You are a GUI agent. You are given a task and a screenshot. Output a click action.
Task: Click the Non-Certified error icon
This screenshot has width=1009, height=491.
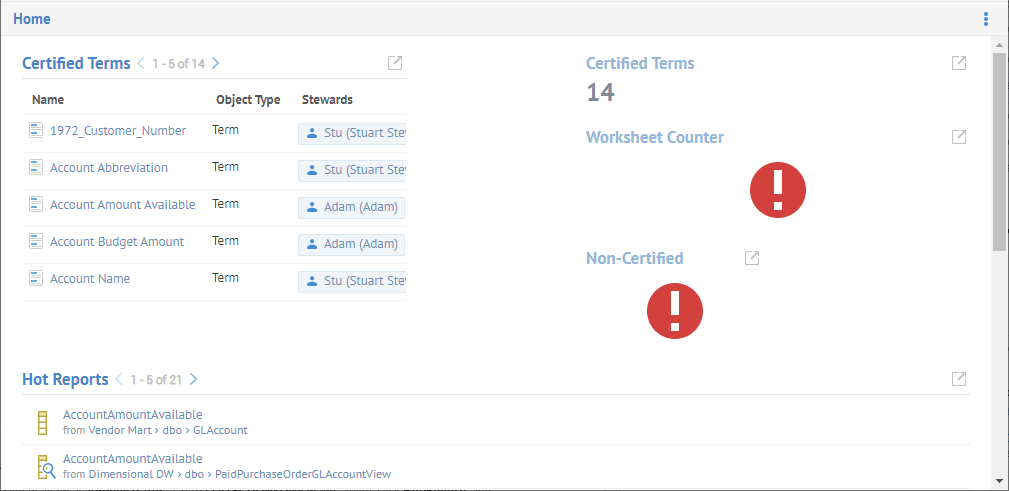pos(675,310)
